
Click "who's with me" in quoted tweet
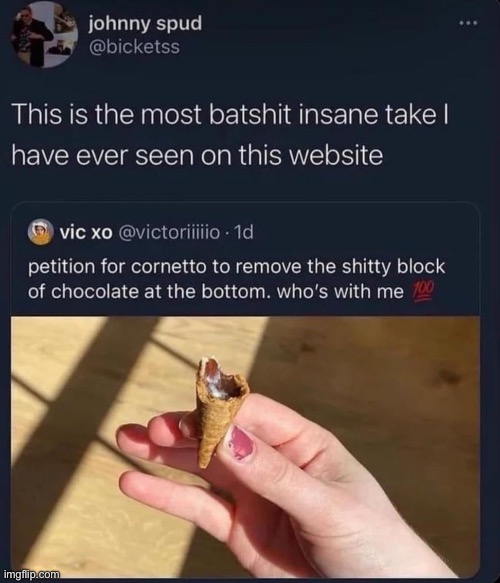point(340,292)
